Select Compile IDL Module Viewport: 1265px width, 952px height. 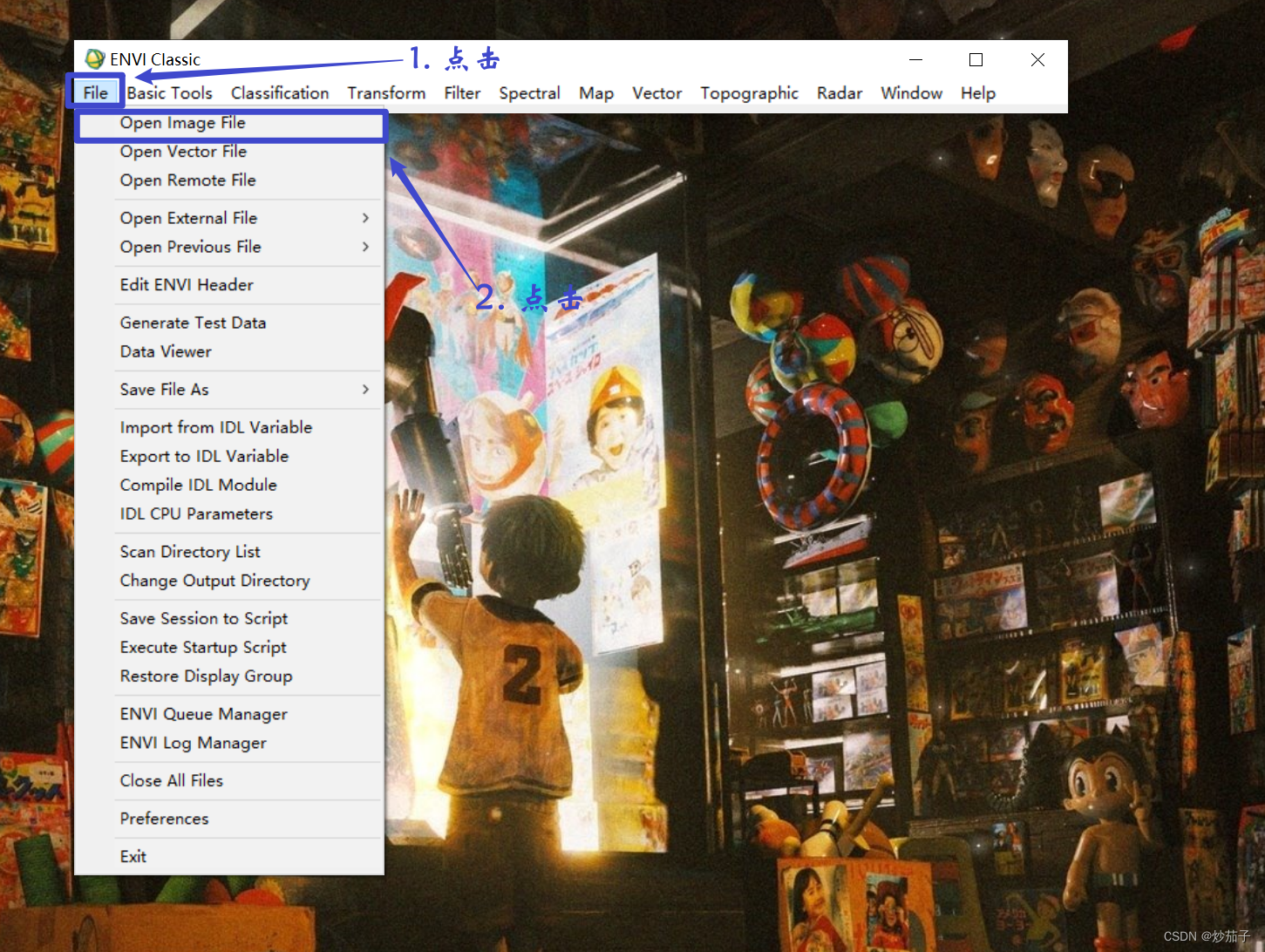point(230,485)
